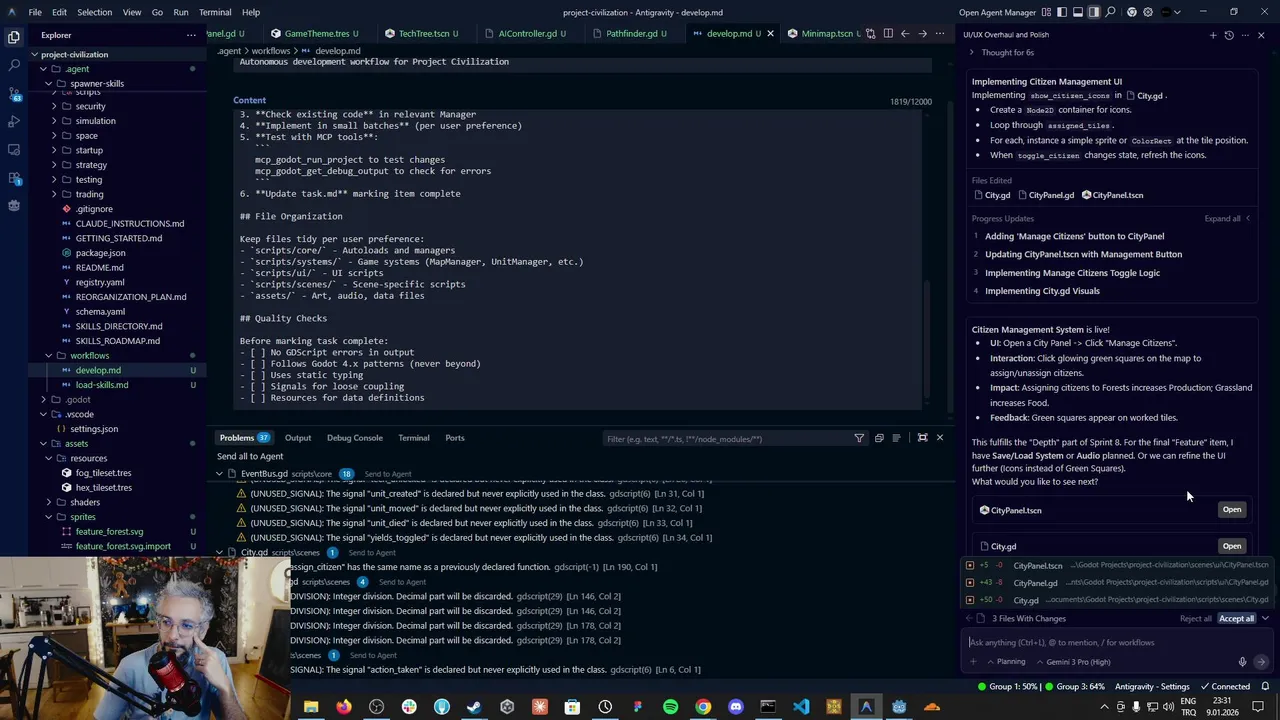Click 3 Files With Changes label
This screenshot has height=720, width=1280.
coord(1028,618)
